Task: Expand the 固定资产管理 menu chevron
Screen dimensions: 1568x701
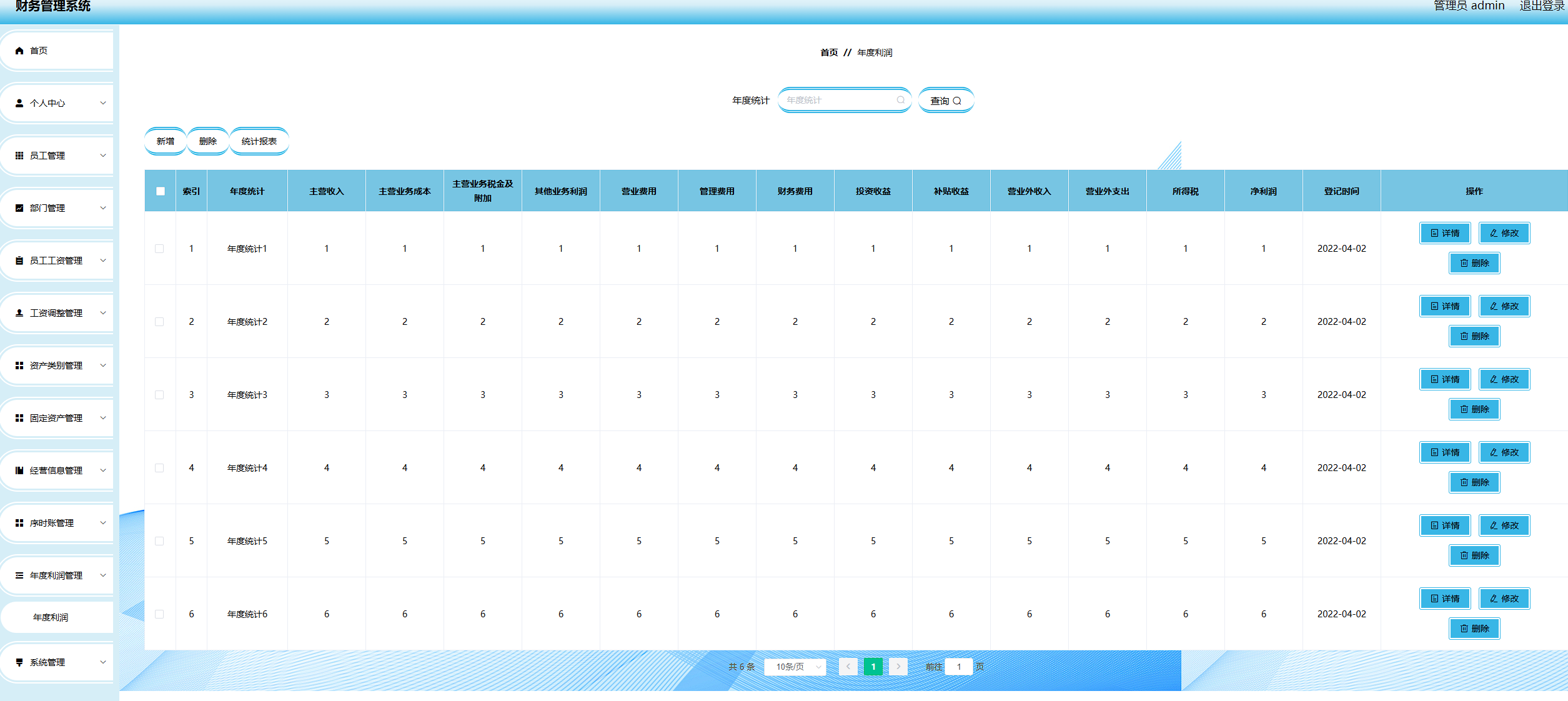Action: (x=103, y=418)
